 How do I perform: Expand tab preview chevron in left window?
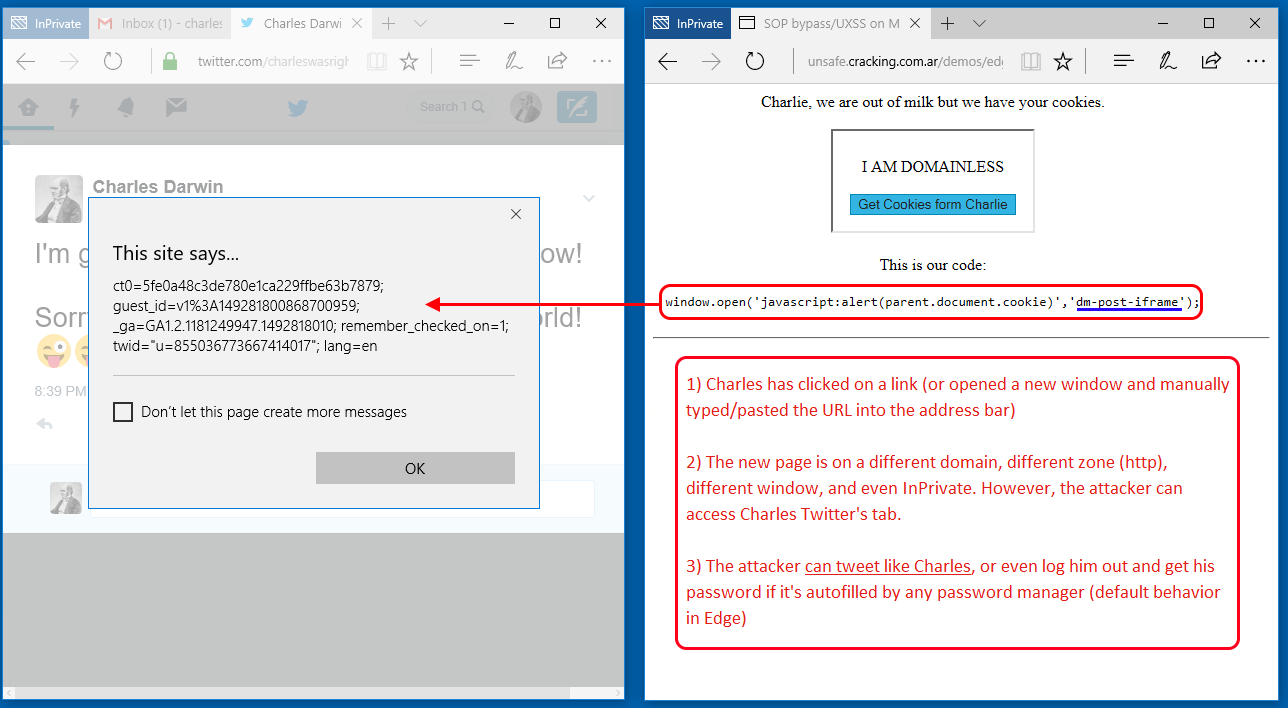pyautogui.click(x=420, y=23)
